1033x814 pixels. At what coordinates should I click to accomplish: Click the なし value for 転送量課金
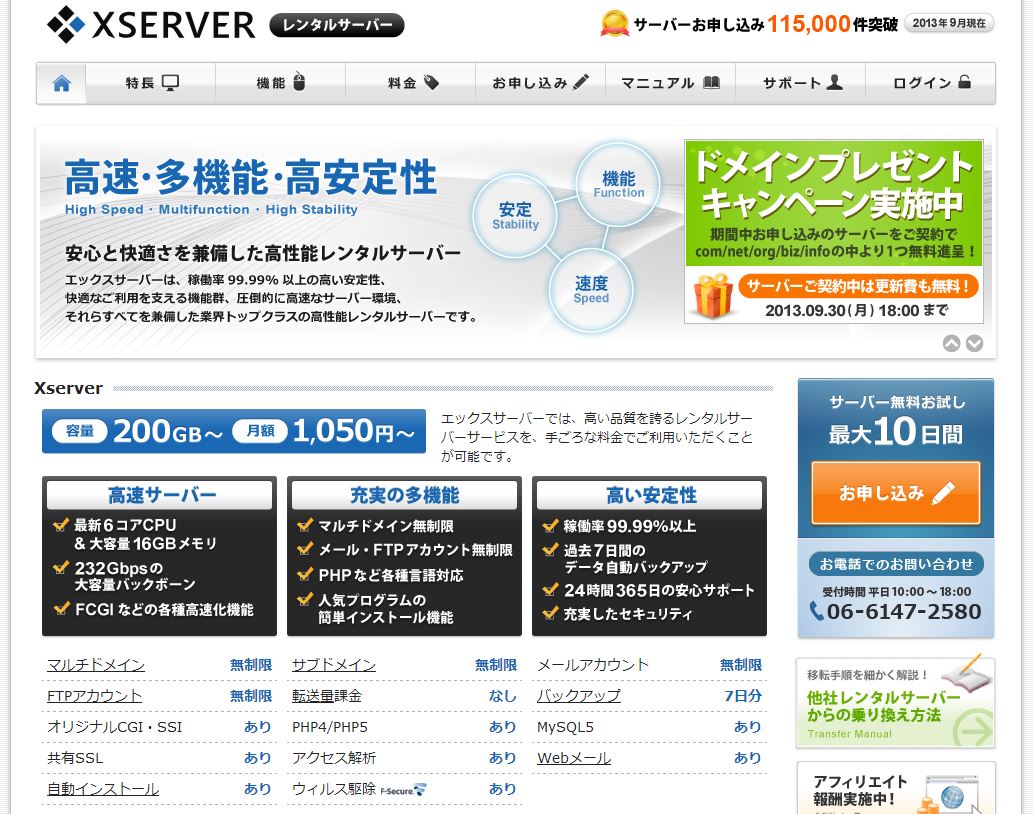point(503,696)
